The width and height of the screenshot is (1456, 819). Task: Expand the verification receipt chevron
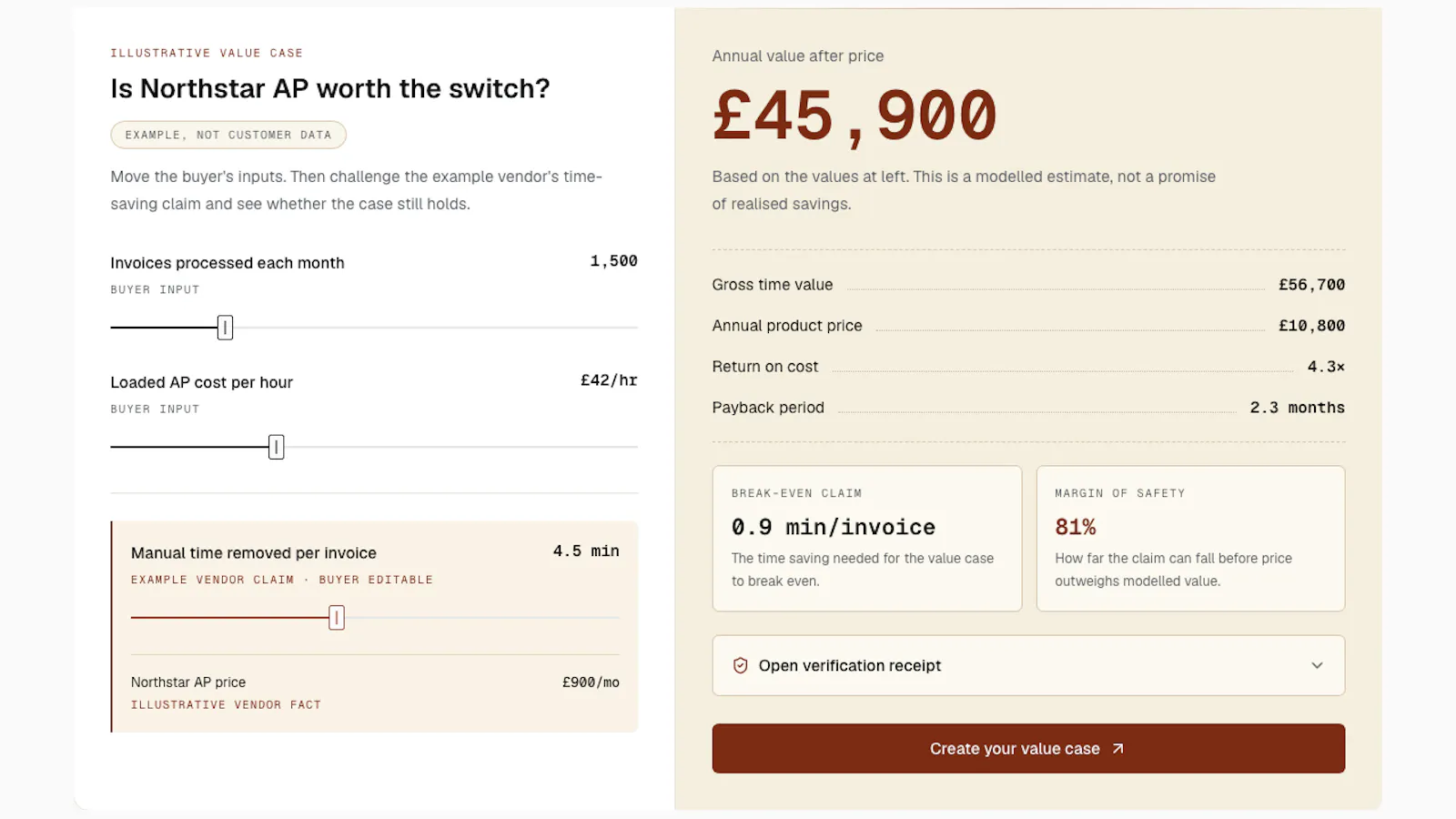click(x=1317, y=666)
